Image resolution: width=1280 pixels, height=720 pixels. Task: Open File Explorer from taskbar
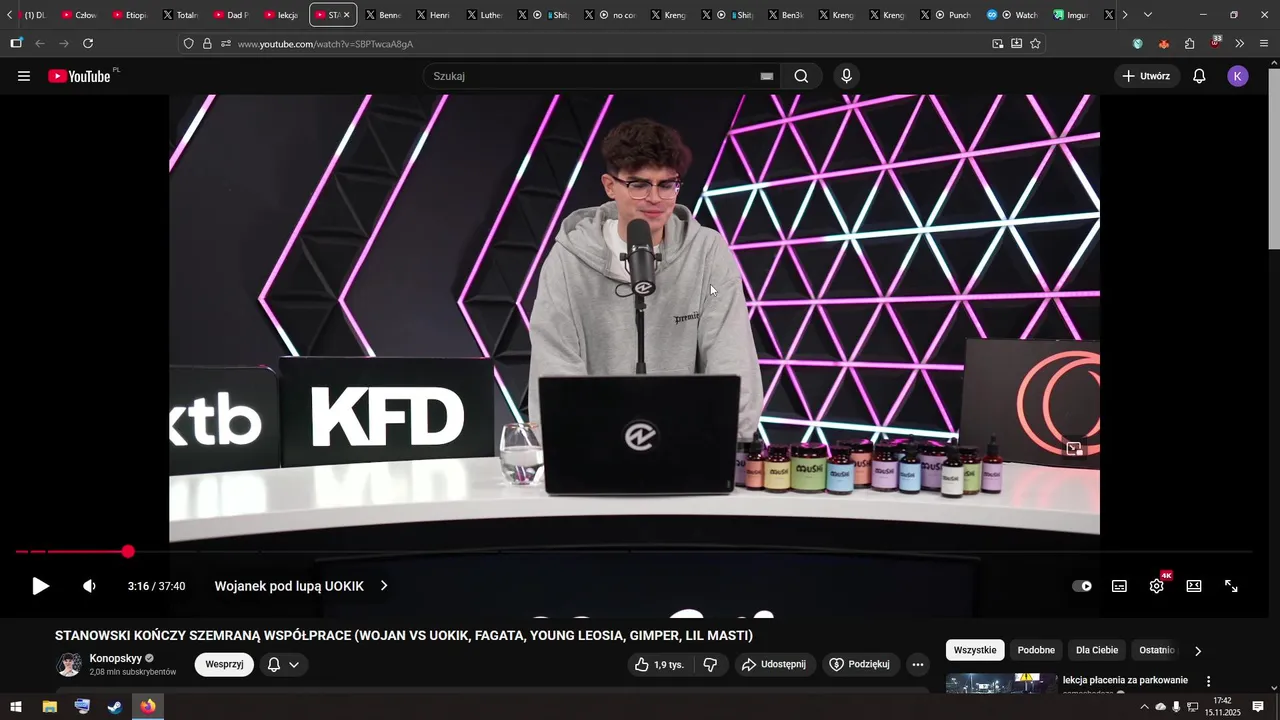49,707
